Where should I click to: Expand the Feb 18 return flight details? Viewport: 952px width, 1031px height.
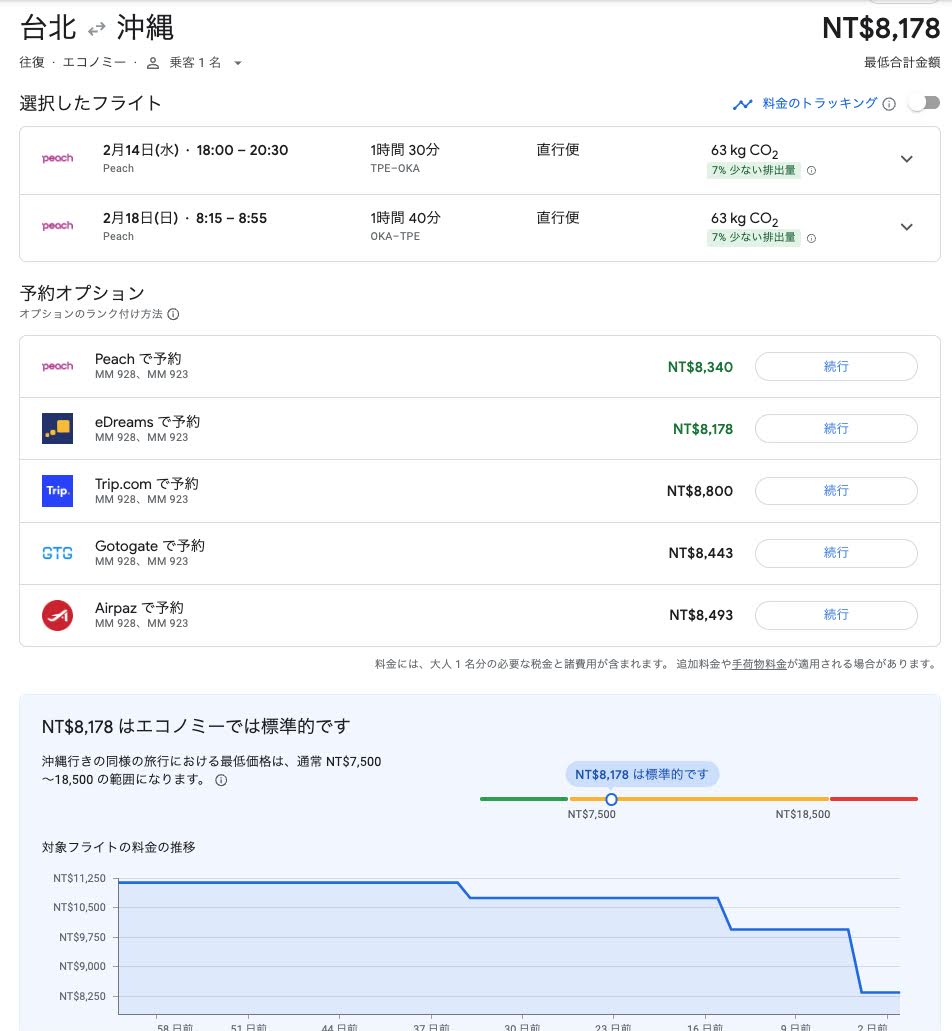point(906,227)
